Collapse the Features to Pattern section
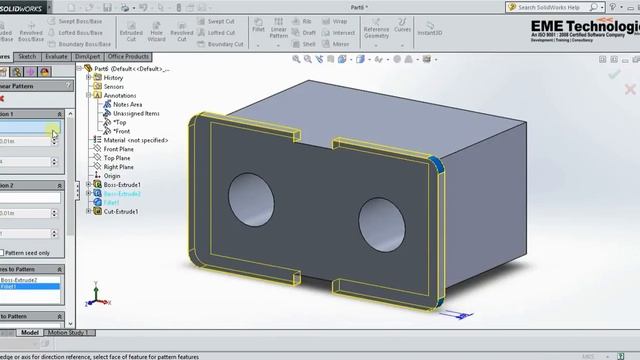 tap(60, 269)
